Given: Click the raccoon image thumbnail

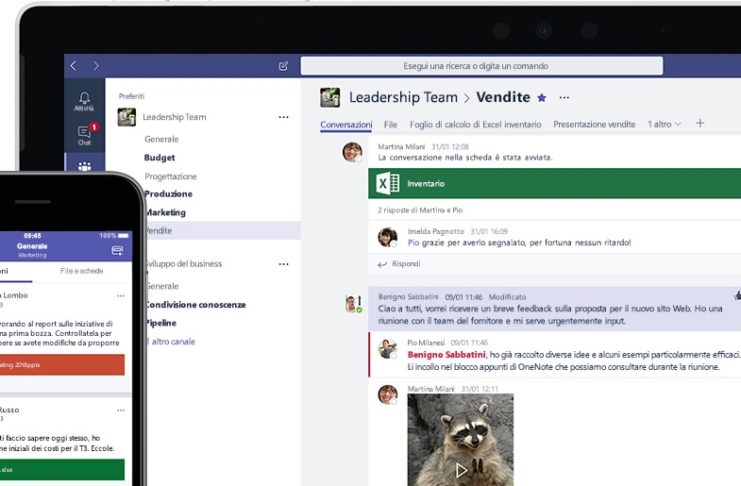Looking at the screenshot, I should (460, 440).
